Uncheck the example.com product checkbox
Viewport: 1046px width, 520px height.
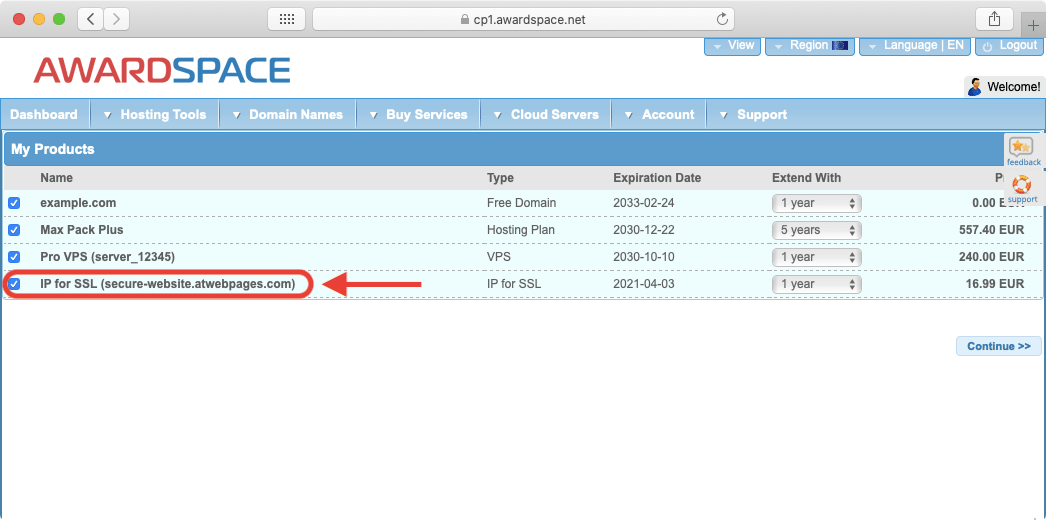pos(14,203)
